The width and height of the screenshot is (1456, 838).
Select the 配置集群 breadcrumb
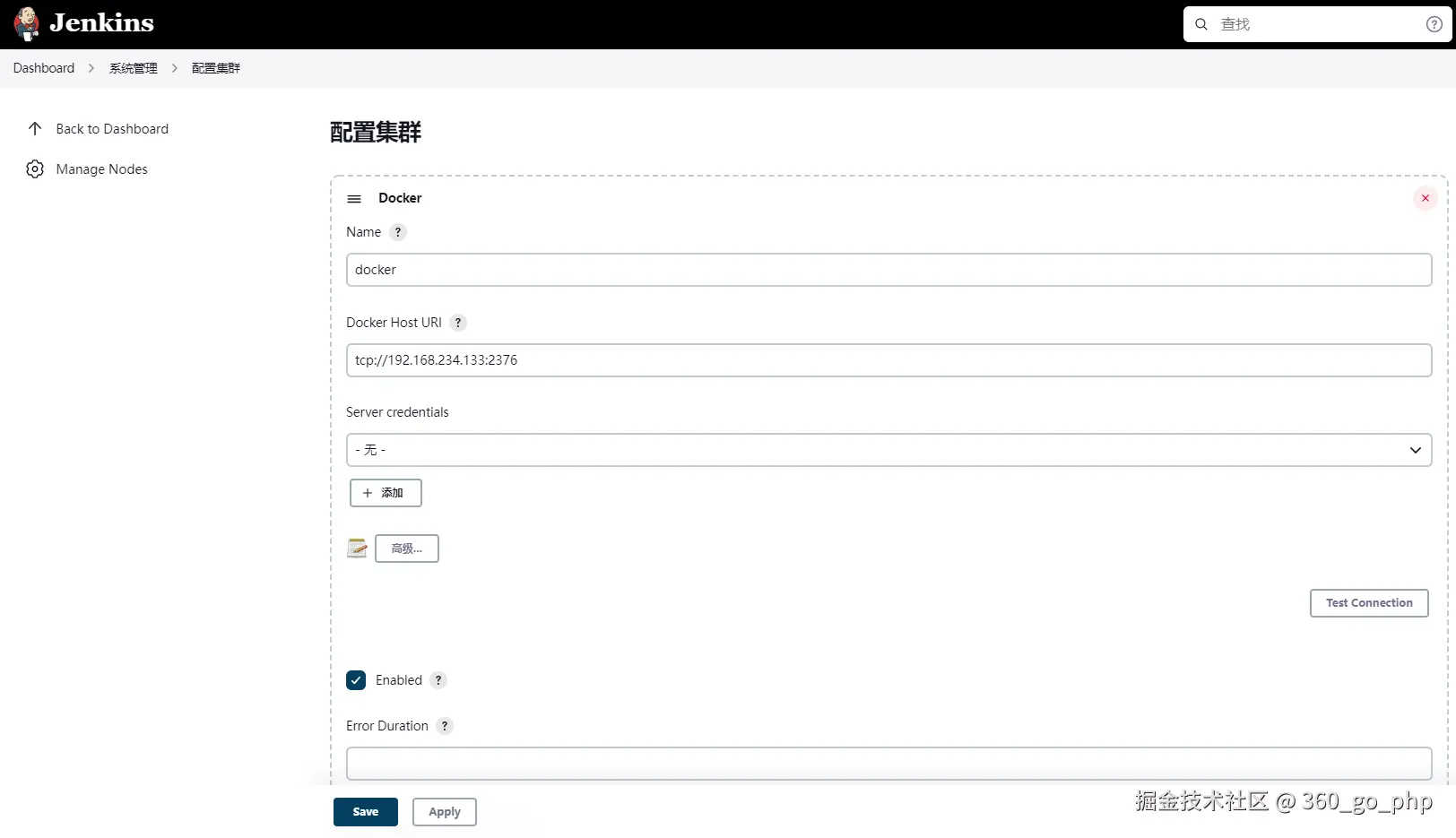(x=216, y=68)
